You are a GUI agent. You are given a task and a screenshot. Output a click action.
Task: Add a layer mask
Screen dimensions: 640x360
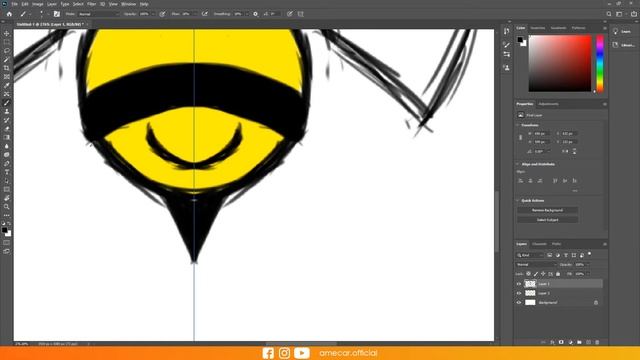click(561, 342)
